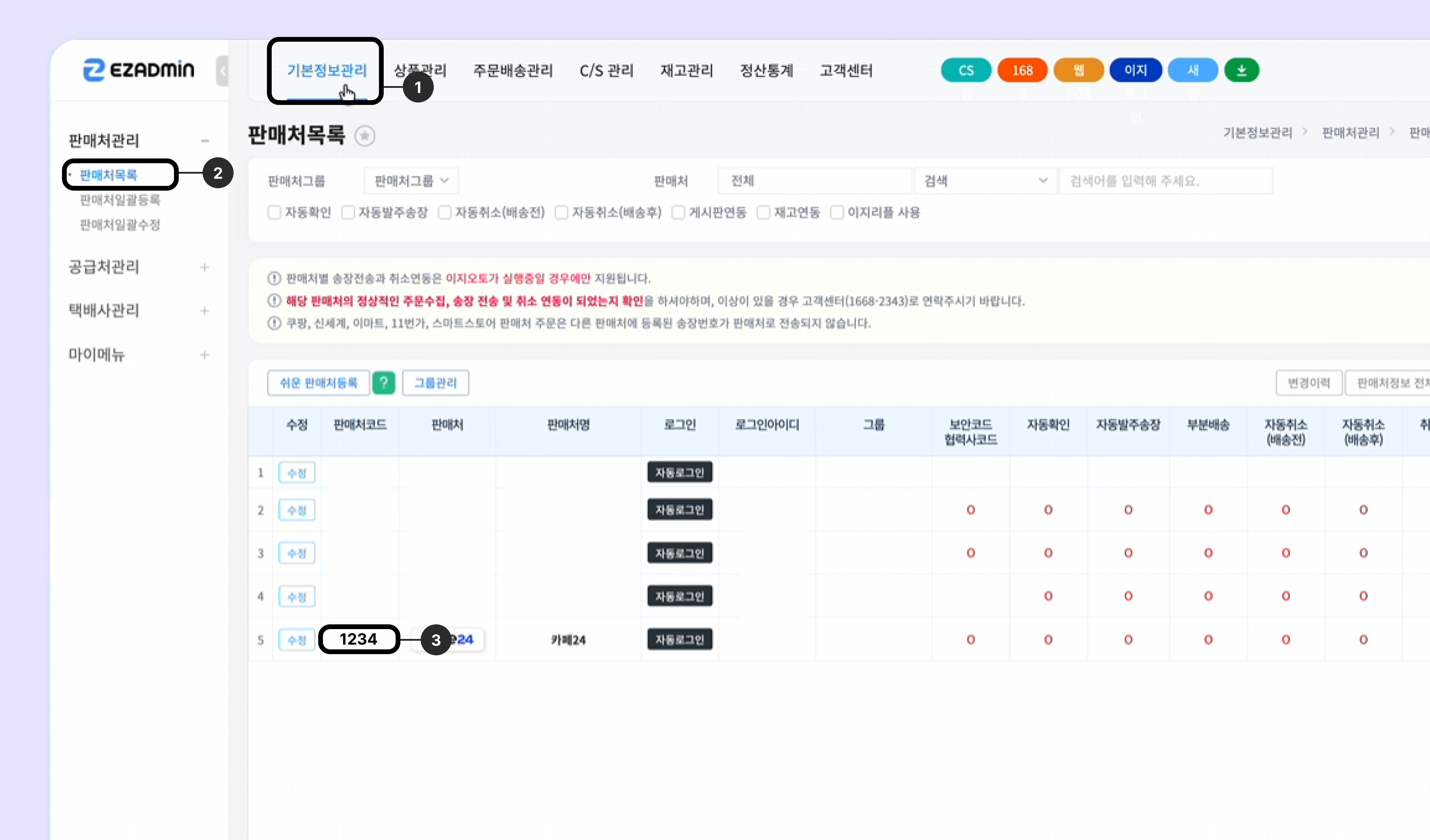Open the 재고관리 menu tab
1430x840 pixels.
(x=686, y=70)
